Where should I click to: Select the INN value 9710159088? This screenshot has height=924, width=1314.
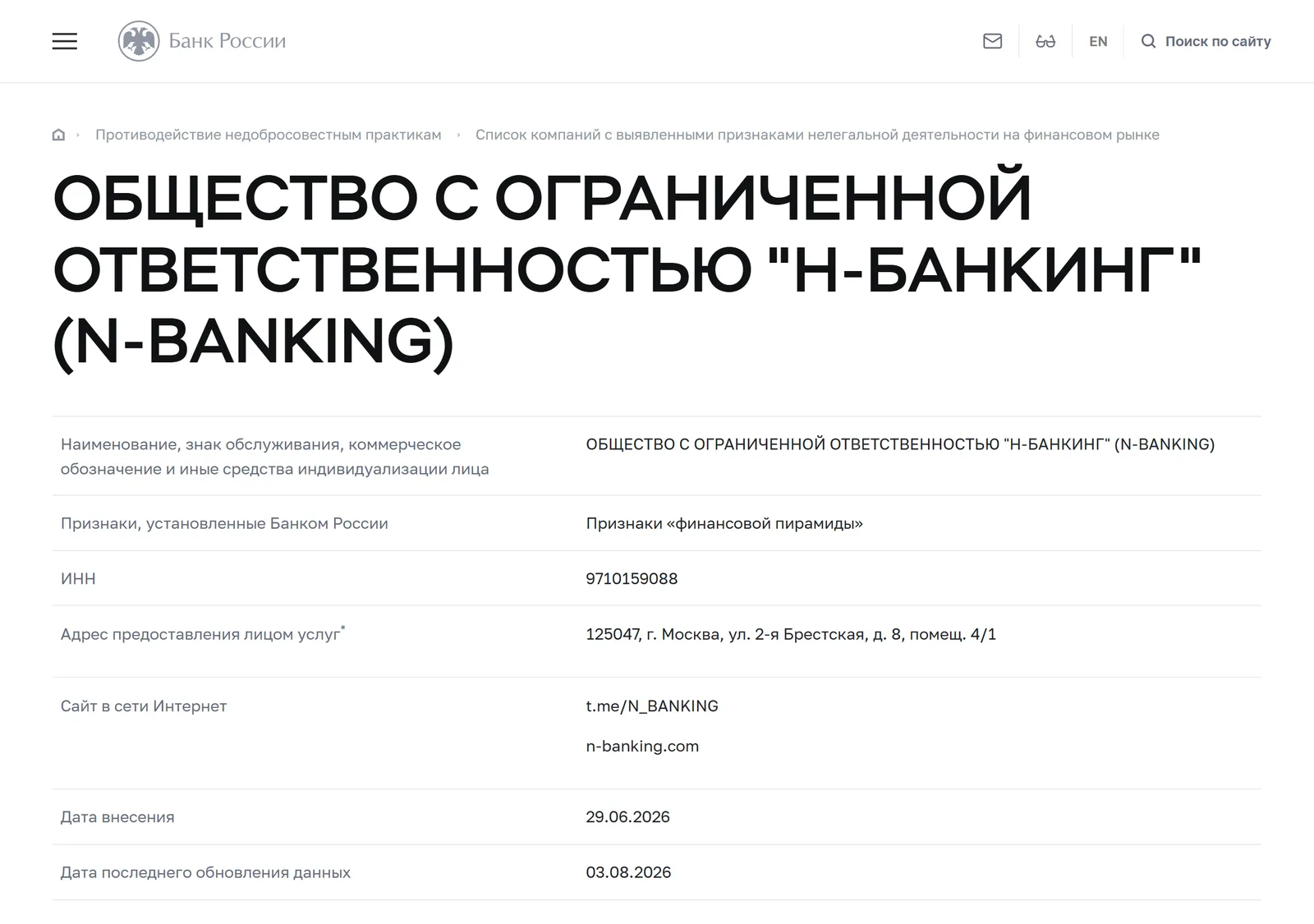[632, 578]
